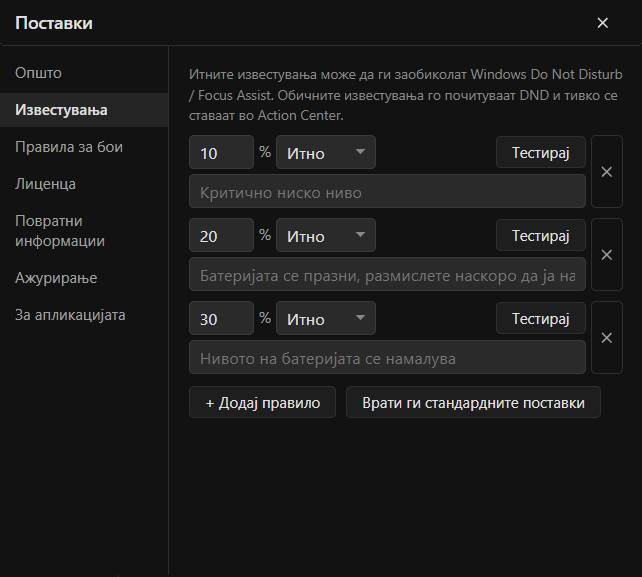Close the Поставки settings dialog

[602, 23]
